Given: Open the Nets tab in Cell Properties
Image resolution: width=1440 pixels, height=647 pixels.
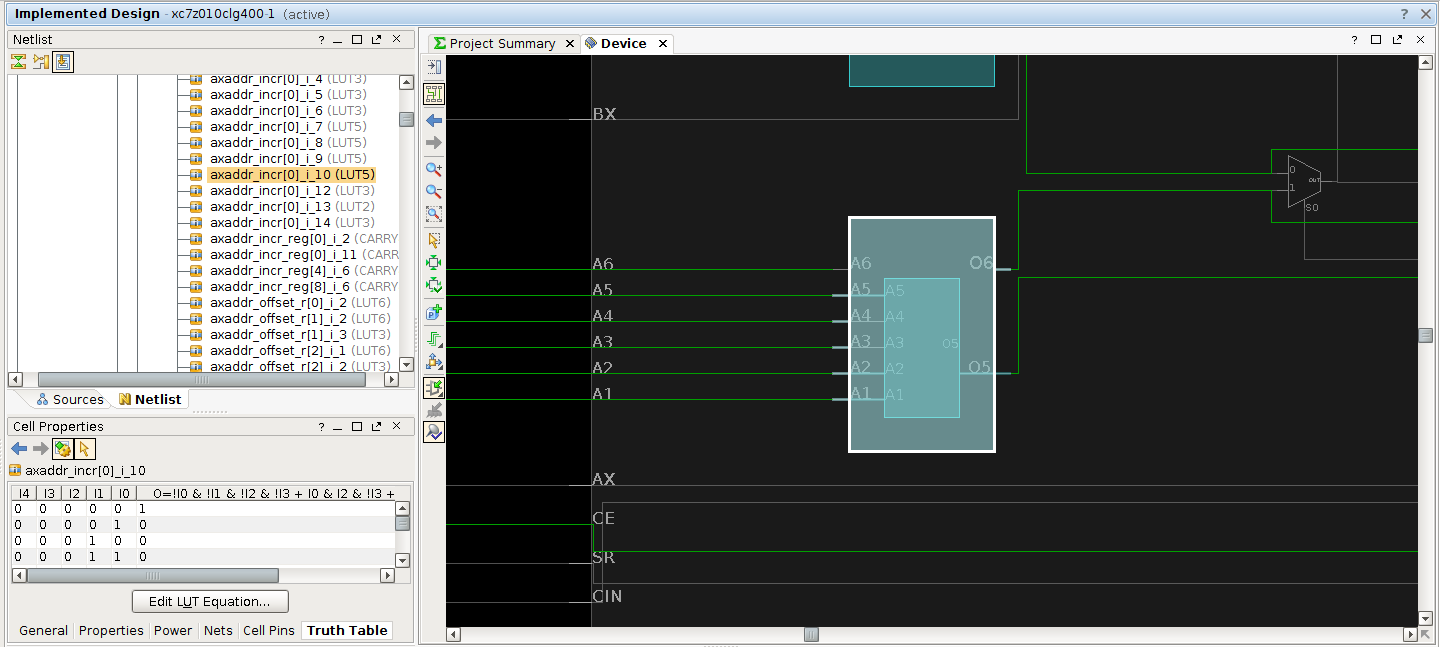Looking at the screenshot, I should (217, 630).
